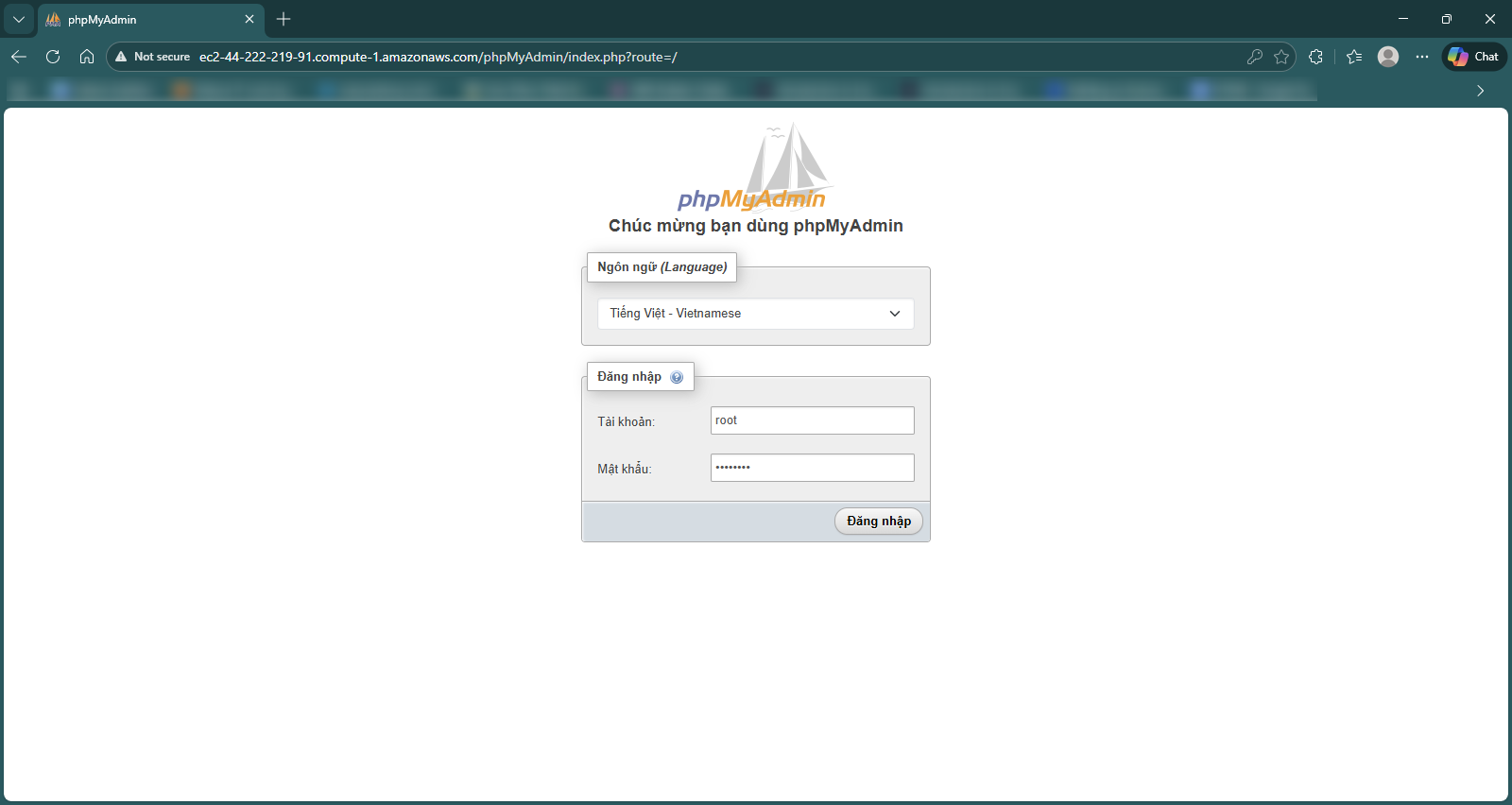The height and width of the screenshot is (805, 1512).
Task: Expand the bookmarks bar overflow chevron
Action: [x=1481, y=91]
